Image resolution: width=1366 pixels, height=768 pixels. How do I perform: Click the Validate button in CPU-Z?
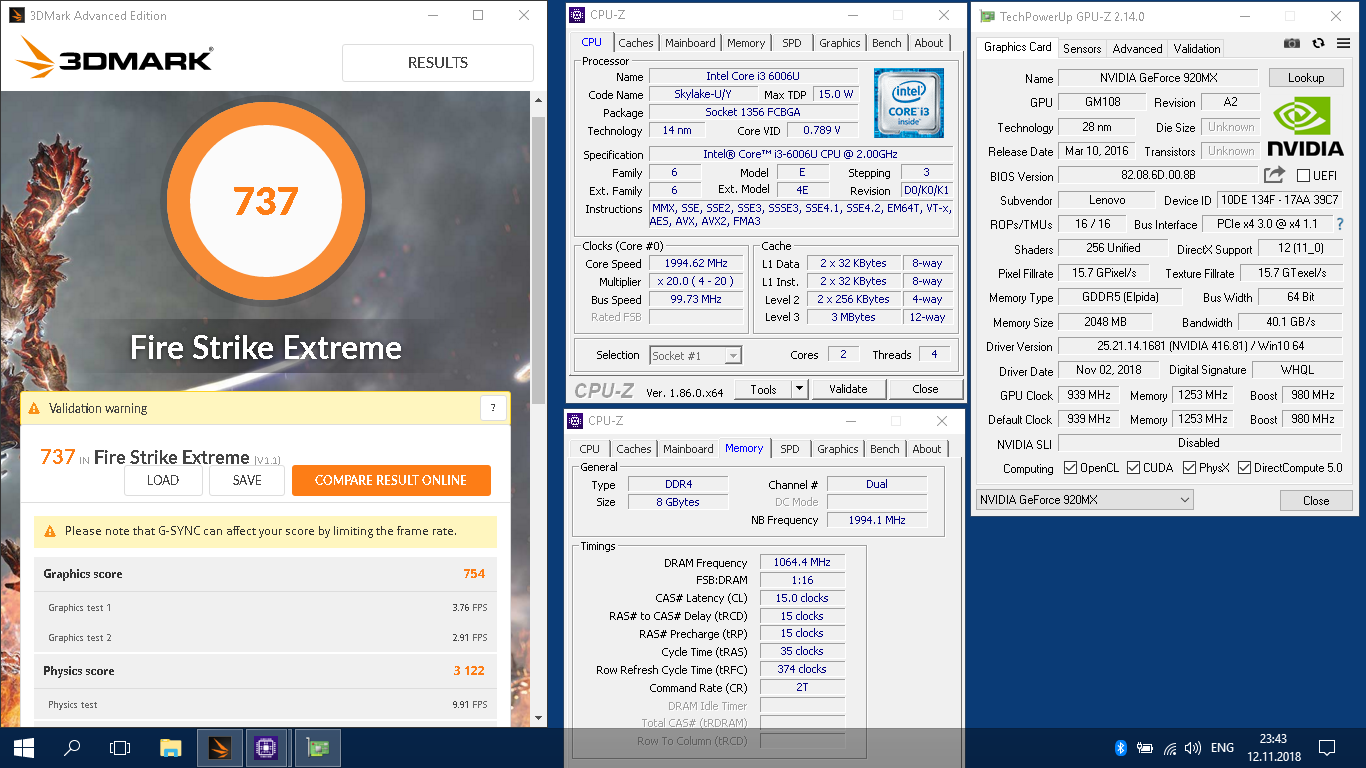[848, 389]
